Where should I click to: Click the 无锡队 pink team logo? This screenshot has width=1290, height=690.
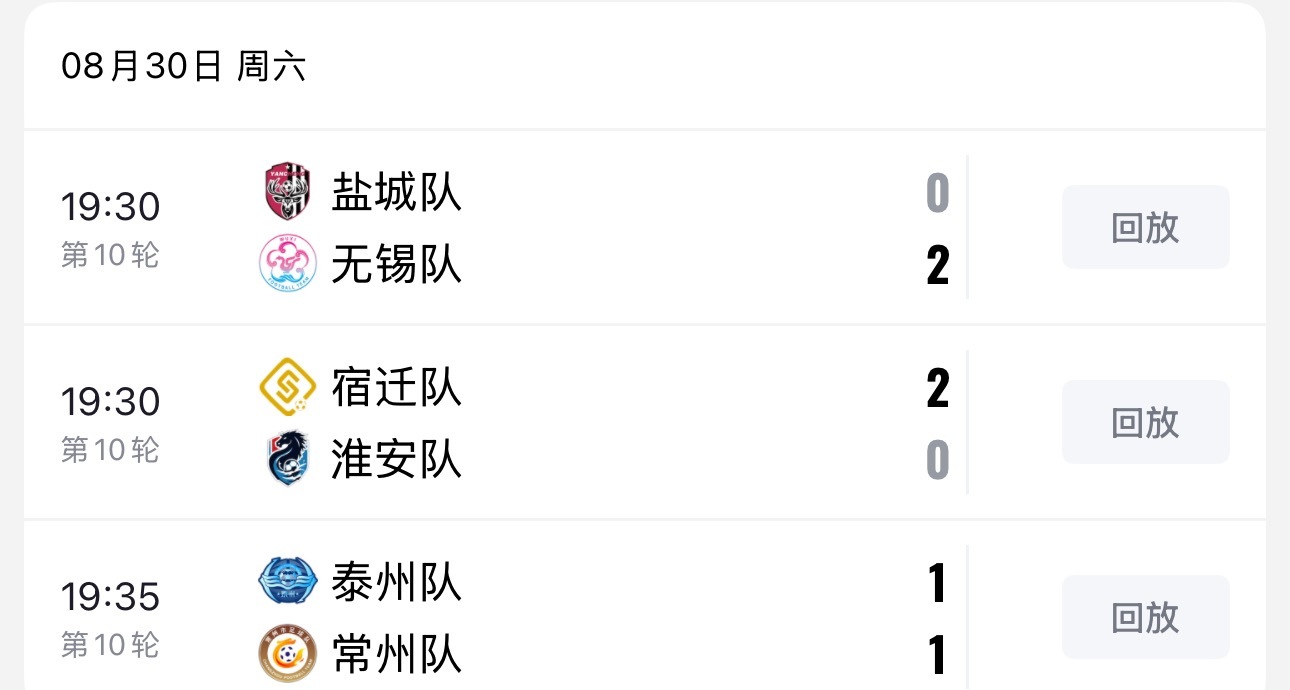[288, 264]
